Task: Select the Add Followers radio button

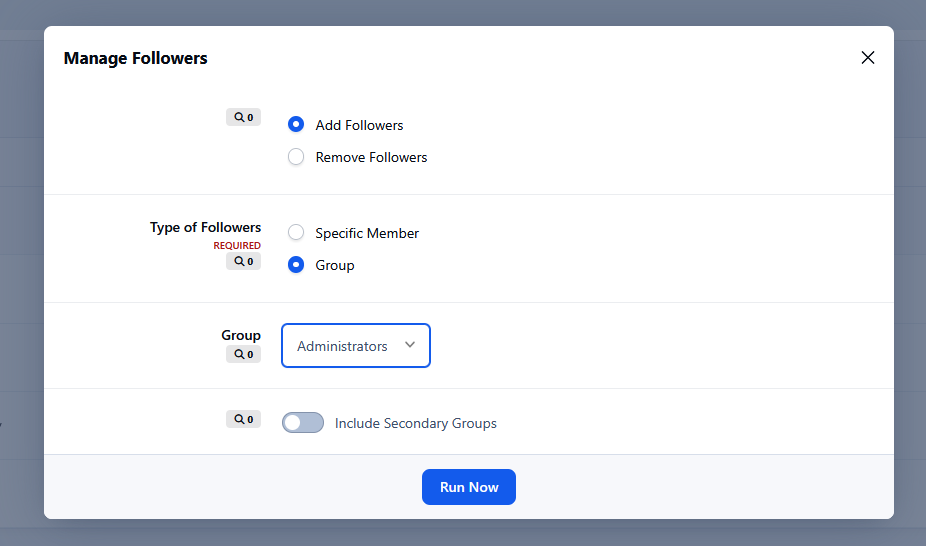Action: [296, 125]
